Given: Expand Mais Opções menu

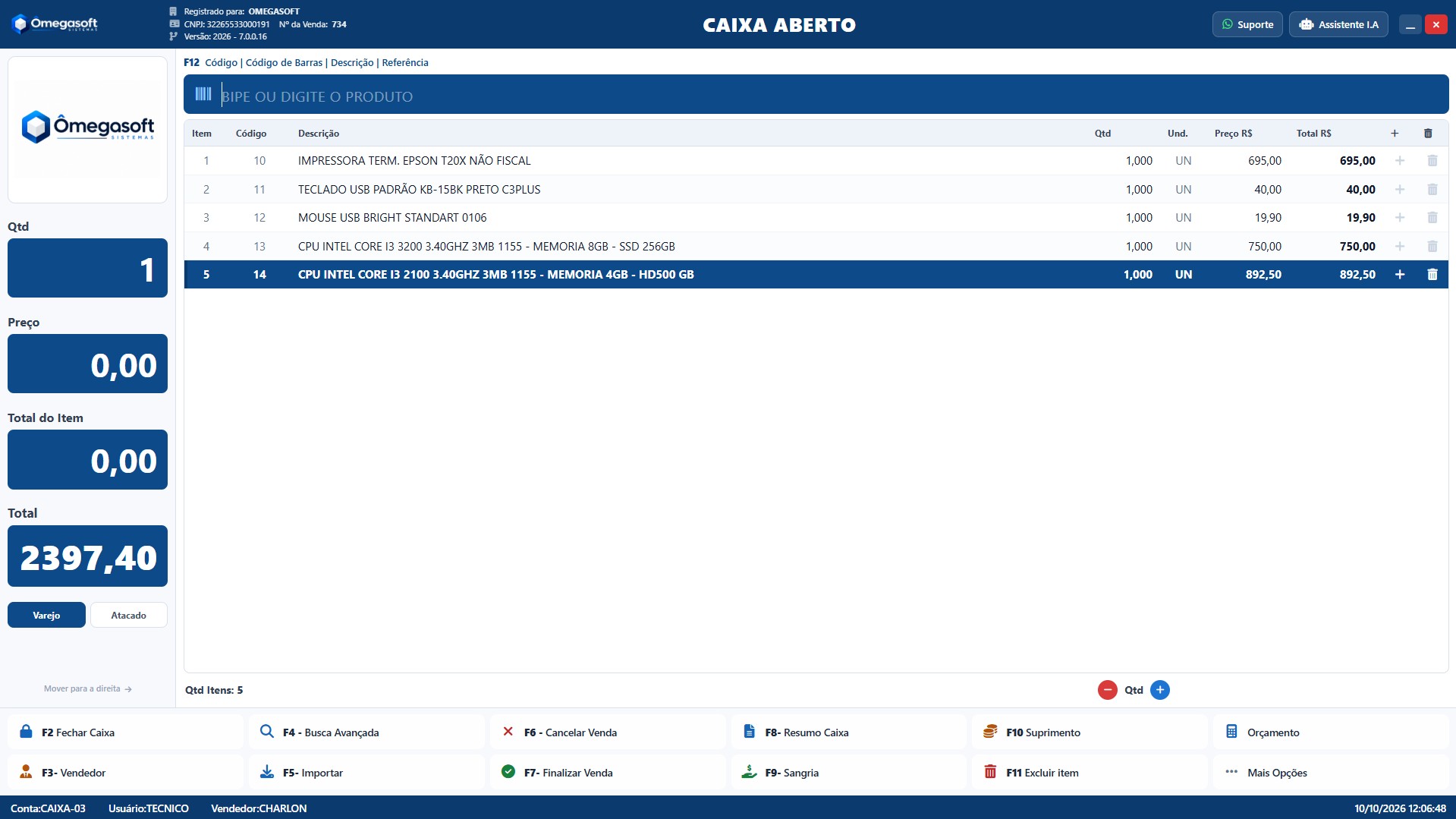Looking at the screenshot, I should 1331,773.
